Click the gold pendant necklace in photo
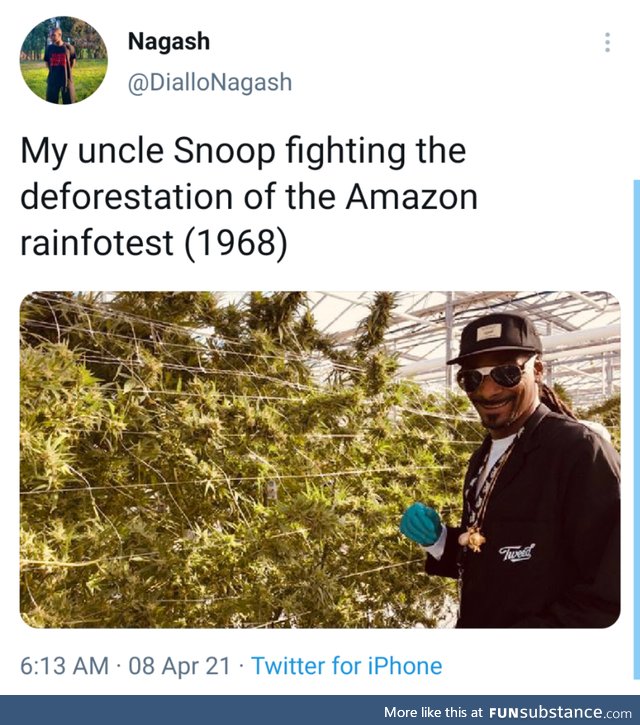Image resolution: width=640 pixels, height=725 pixels. (472, 540)
